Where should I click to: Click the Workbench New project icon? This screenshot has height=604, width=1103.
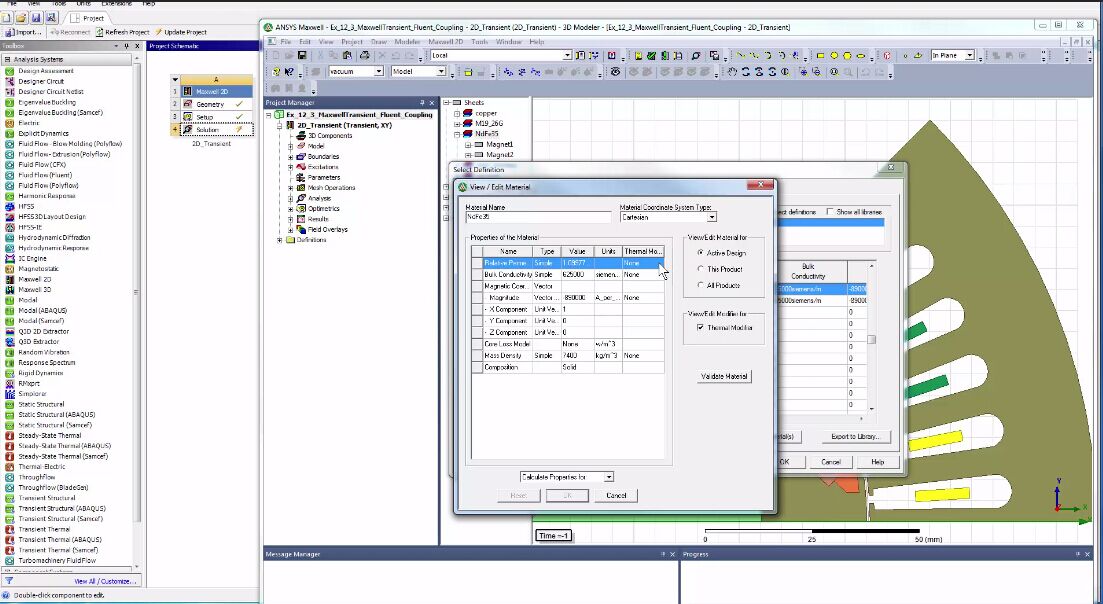(x=8, y=18)
